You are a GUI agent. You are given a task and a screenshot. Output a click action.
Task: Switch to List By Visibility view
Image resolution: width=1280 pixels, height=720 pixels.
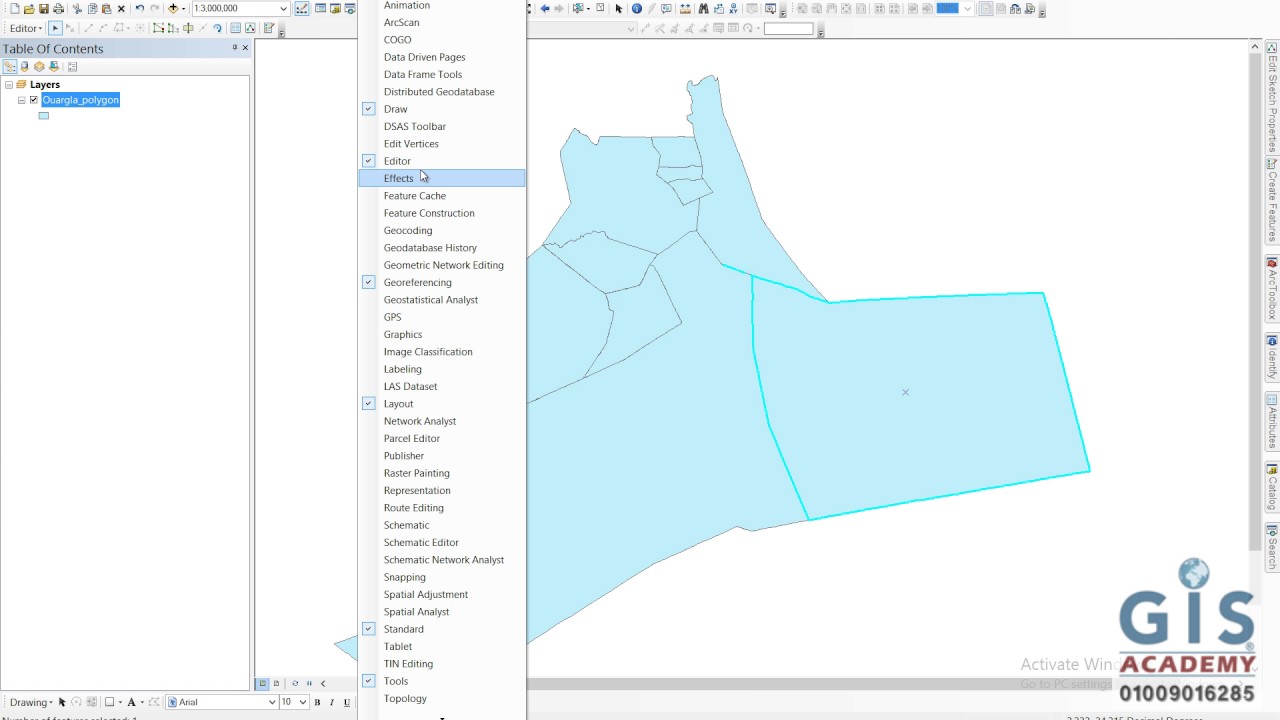coord(39,67)
